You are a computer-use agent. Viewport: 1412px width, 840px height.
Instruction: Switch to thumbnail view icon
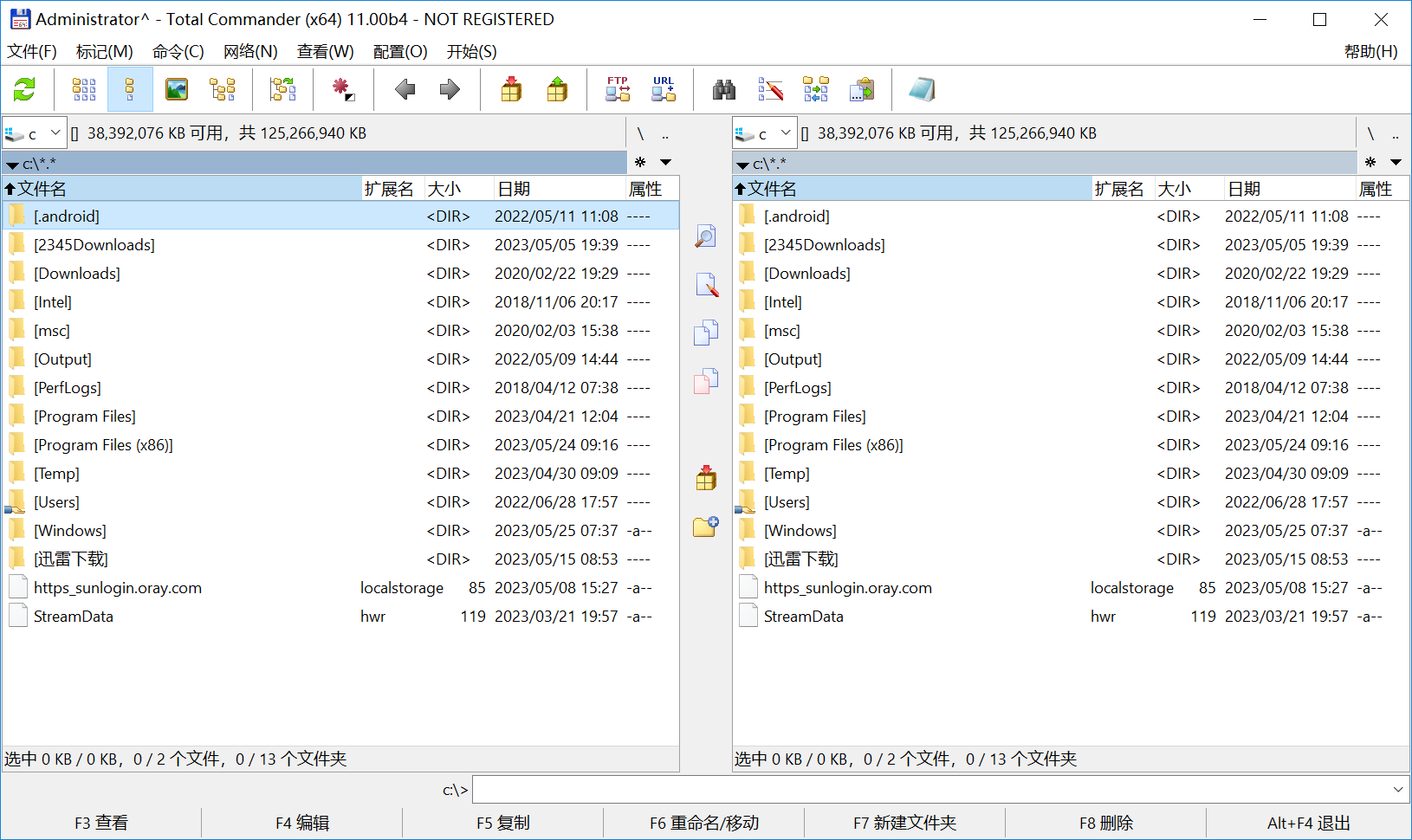tap(177, 89)
